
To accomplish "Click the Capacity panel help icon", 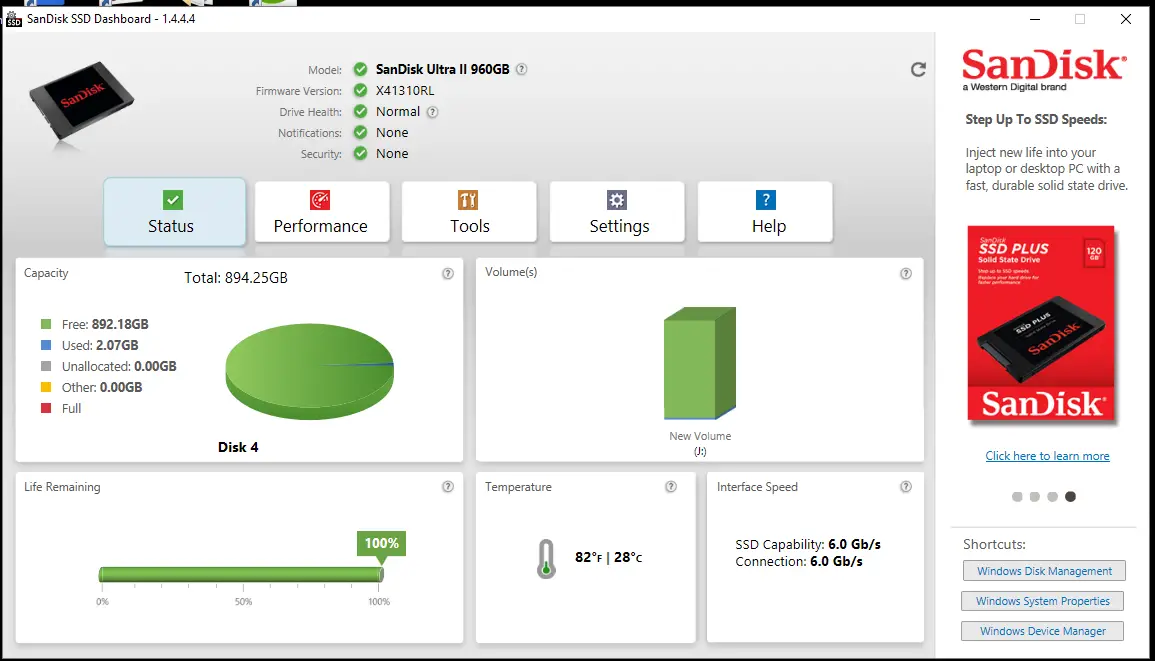I will click(448, 273).
